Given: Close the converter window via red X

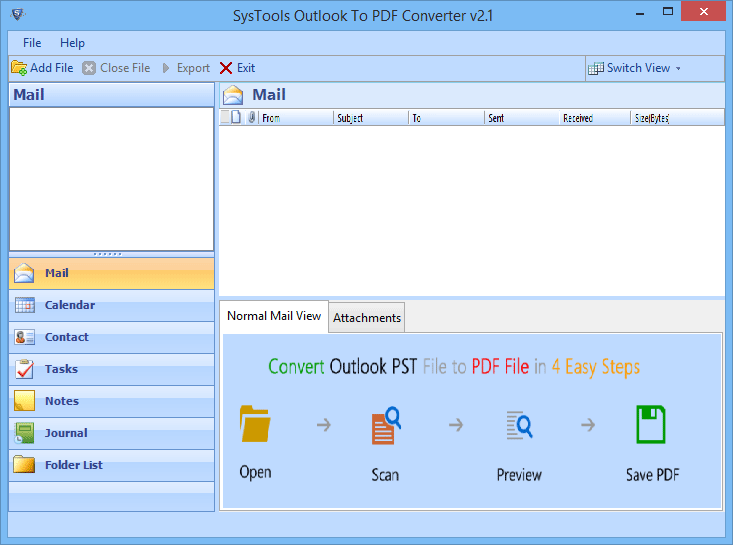Looking at the screenshot, I should pyautogui.click(x=704, y=12).
